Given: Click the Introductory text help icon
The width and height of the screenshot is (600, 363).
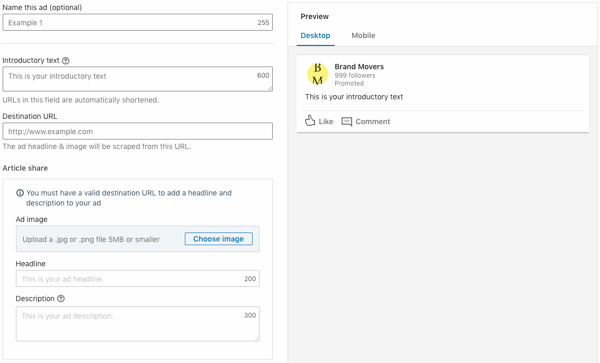Looking at the screenshot, I should pos(65,60).
